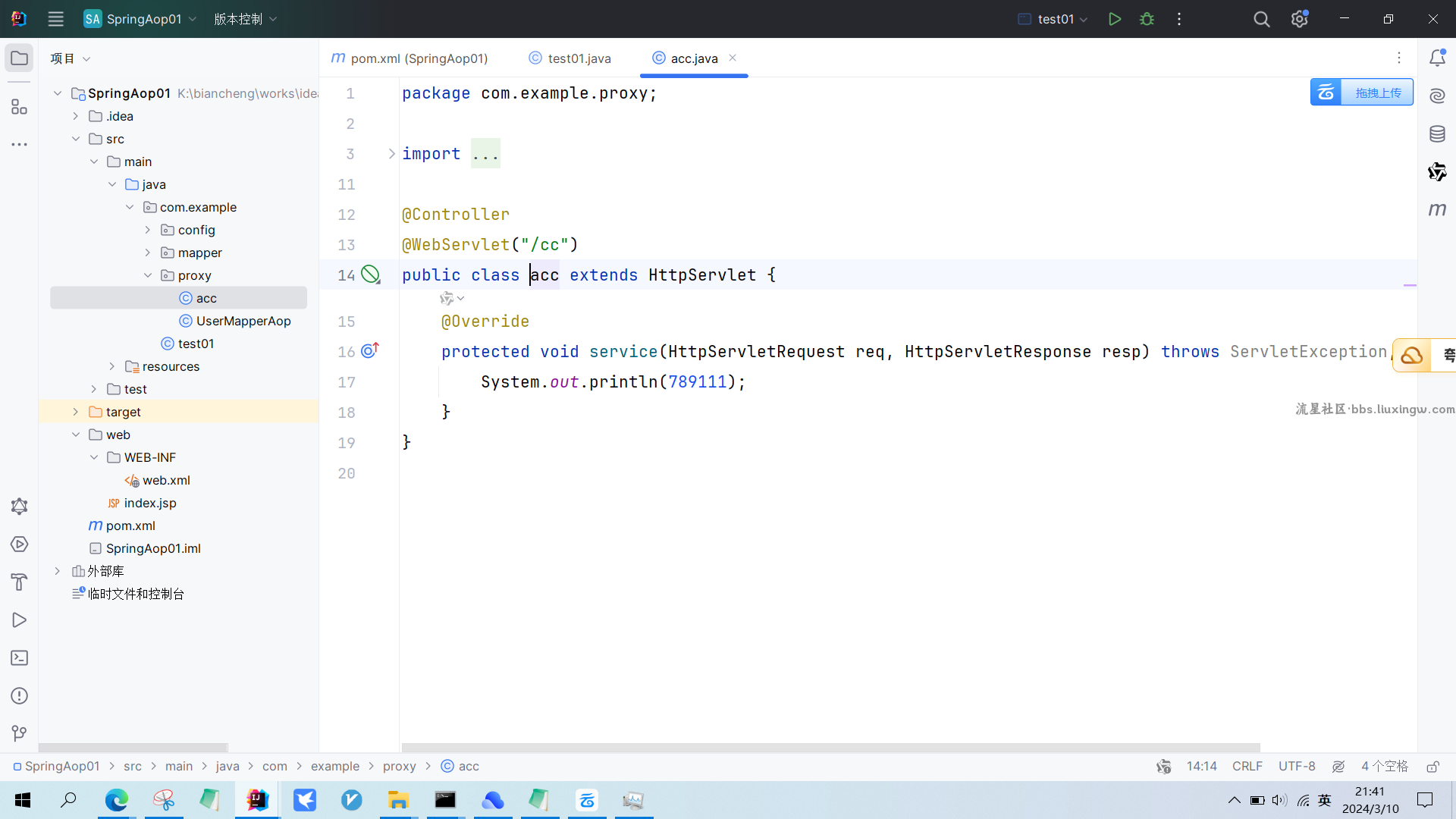
Task: Close the acc.java tab
Action: point(733,58)
